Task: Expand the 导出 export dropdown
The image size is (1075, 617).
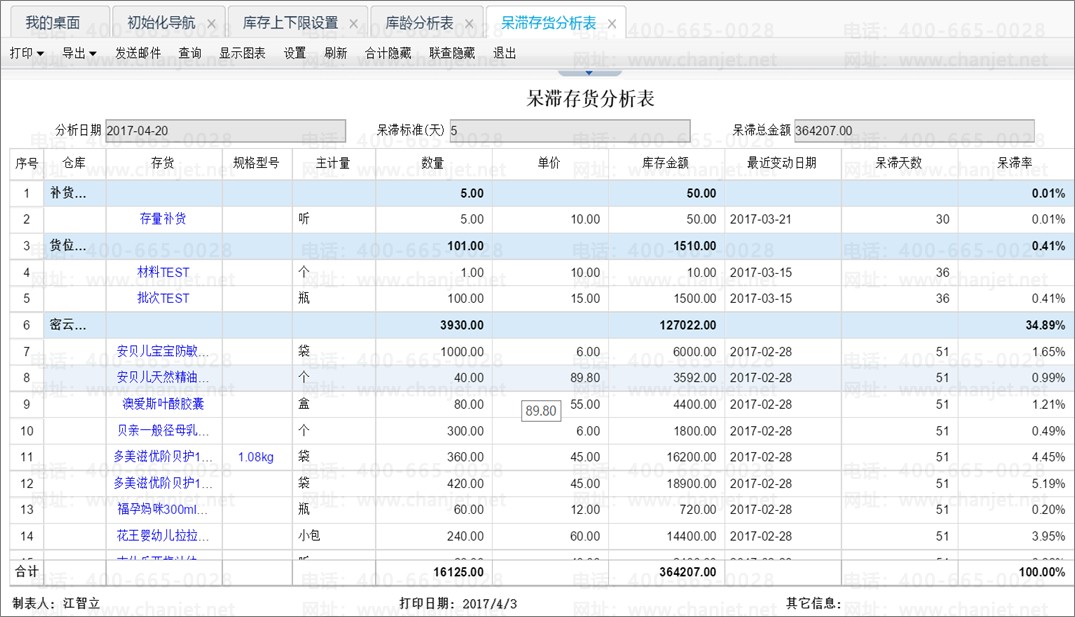Action: pos(79,53)
